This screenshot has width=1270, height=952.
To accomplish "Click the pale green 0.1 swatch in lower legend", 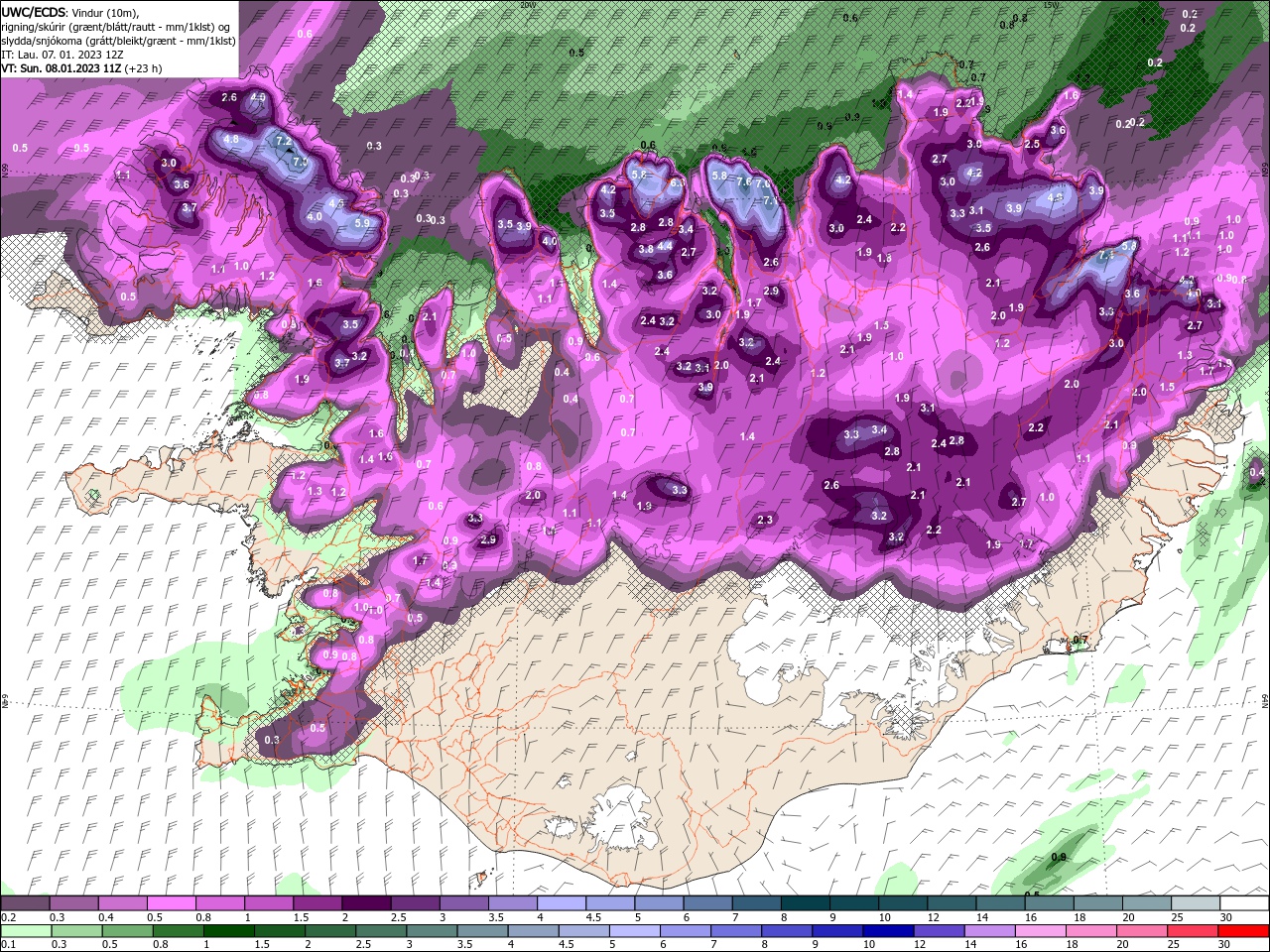I will point(27,931).
